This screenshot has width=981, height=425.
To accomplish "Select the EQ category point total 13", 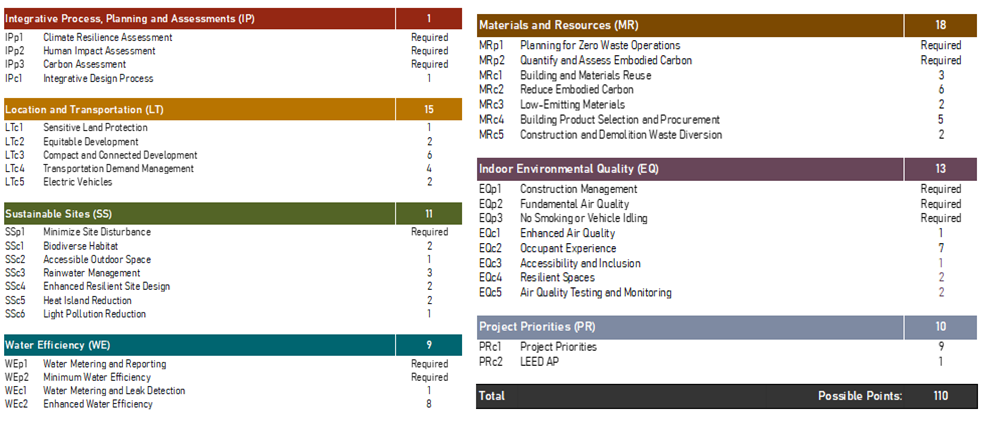I will [x=941, y=169].
